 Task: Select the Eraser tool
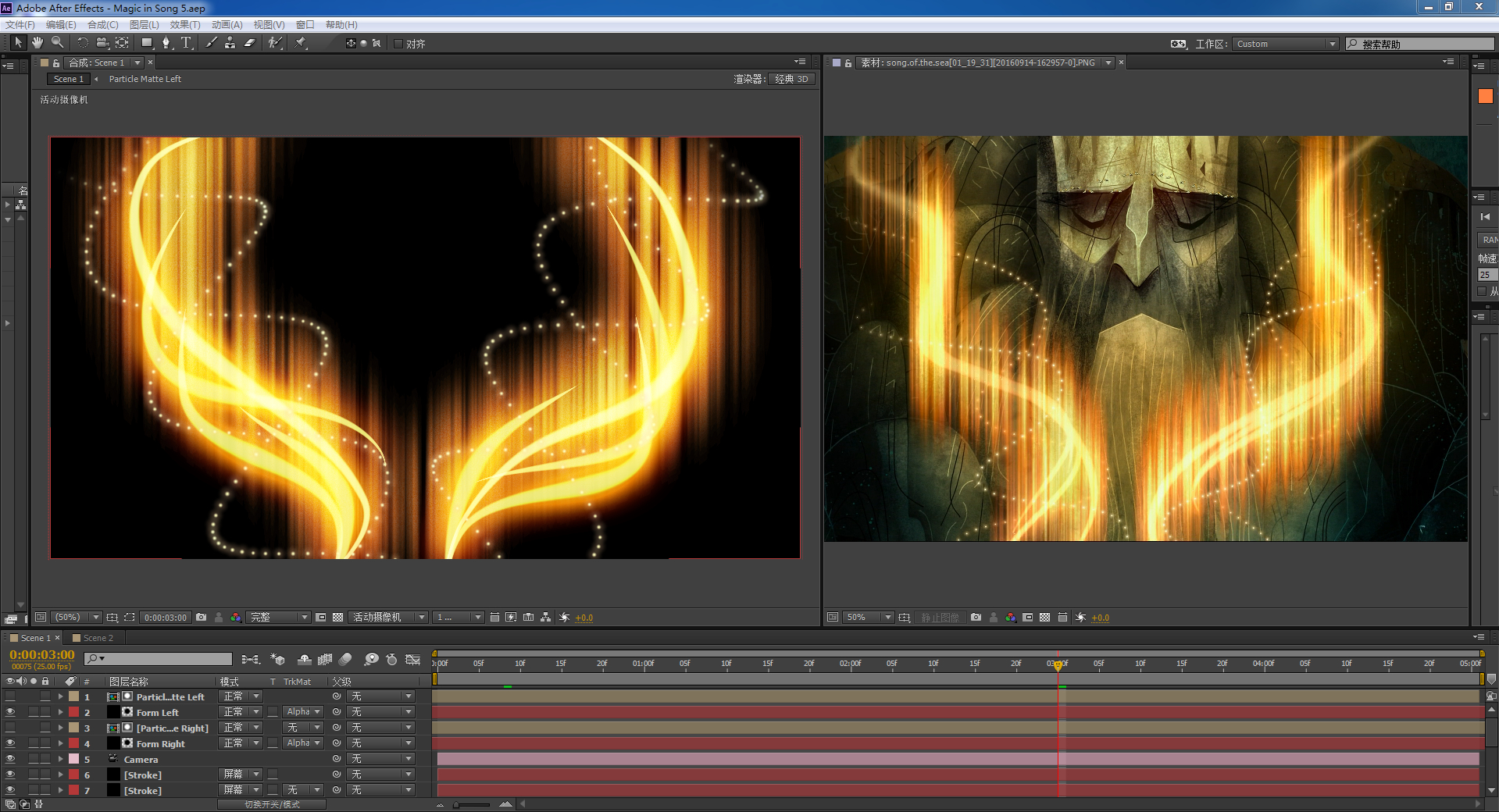click(250, 43)
